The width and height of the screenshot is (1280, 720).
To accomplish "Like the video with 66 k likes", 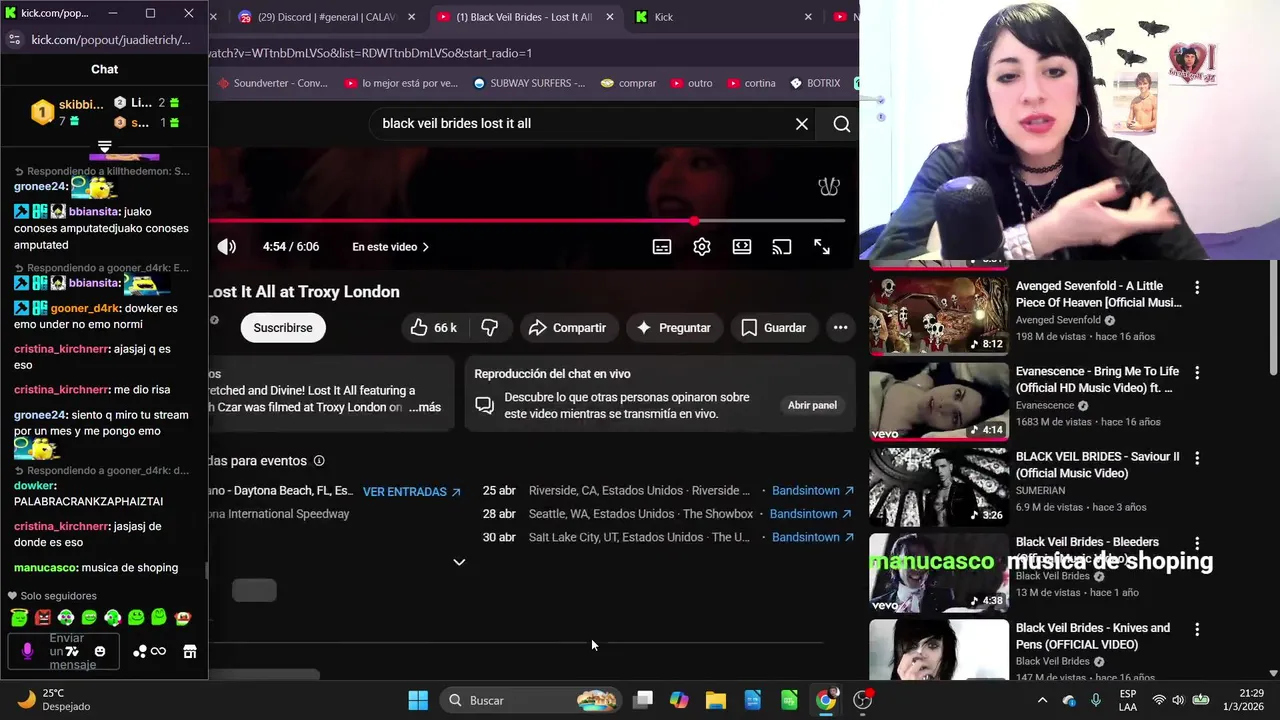I will tap(434, 328).
